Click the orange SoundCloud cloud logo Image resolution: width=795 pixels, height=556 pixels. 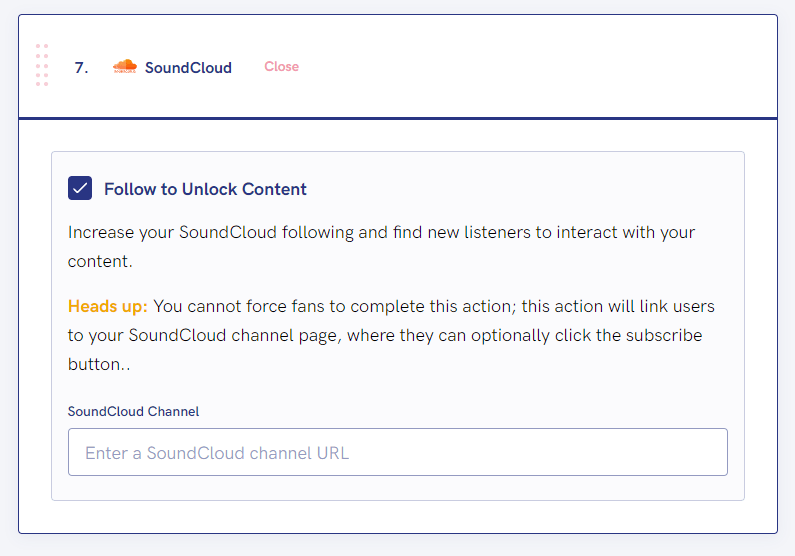(125, 66)
